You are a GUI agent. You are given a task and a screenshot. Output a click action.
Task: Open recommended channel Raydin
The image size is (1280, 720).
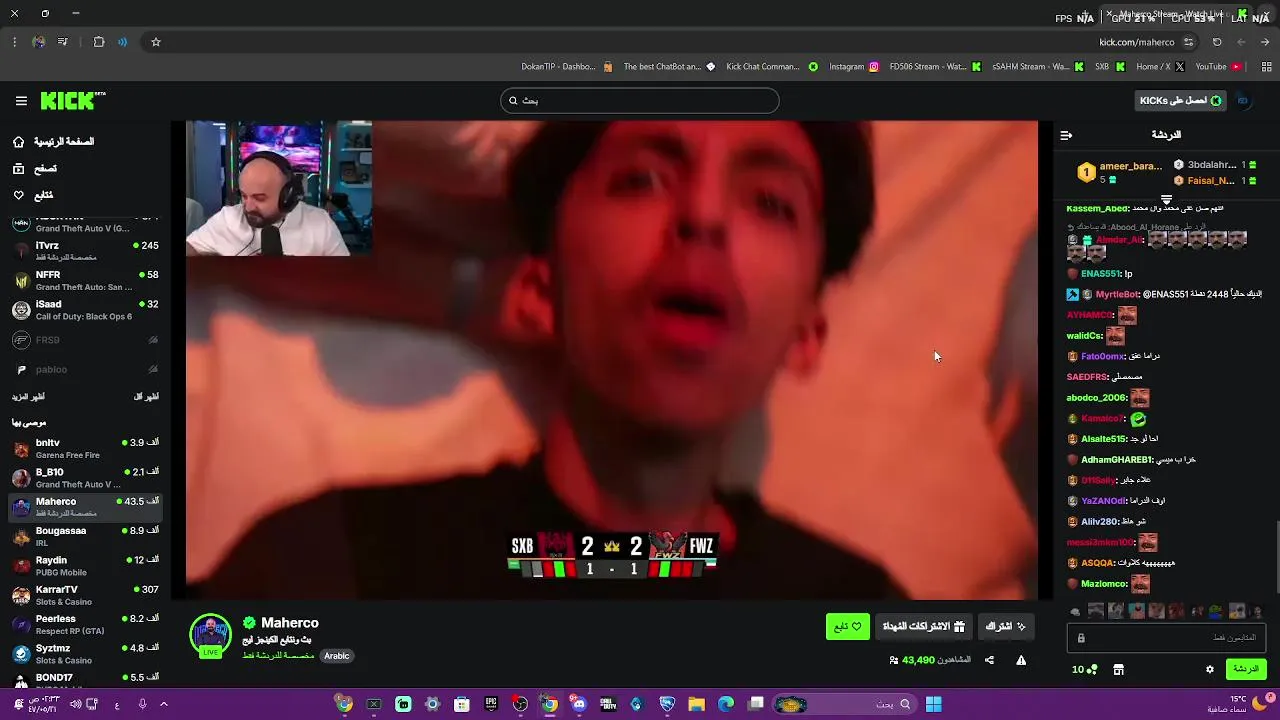coord(85,565)
